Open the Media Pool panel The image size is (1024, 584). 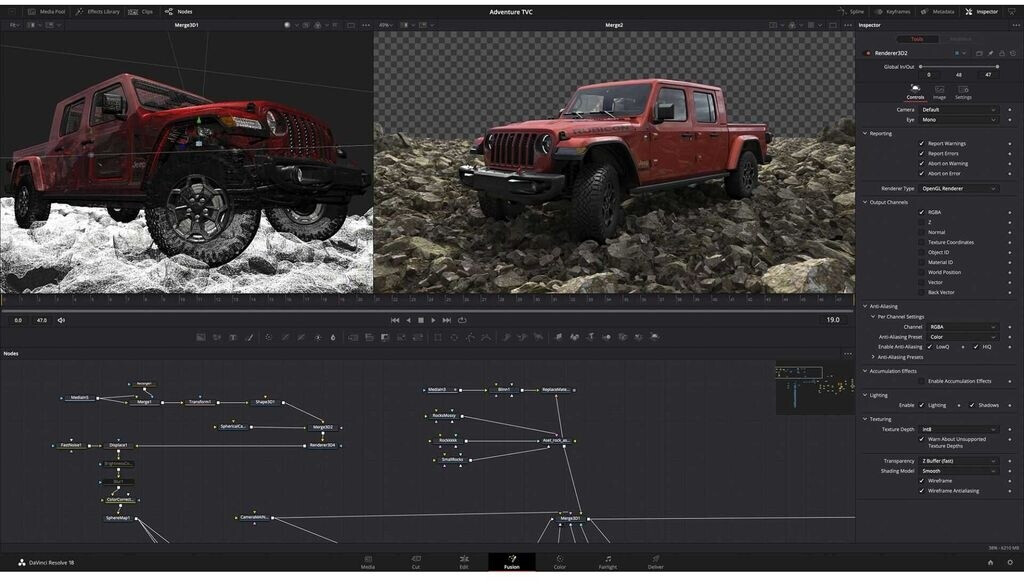coord(46,12)
